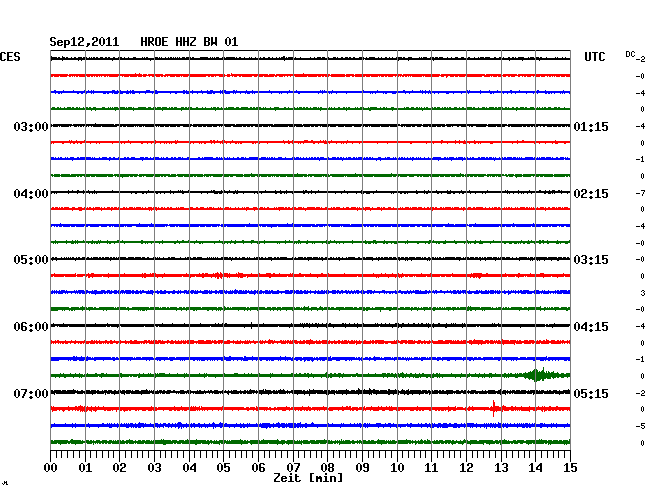The width and height of the screenshot is (650, 494).
Task: Click the x-axis tick label 03
Action: pos(154,467)
